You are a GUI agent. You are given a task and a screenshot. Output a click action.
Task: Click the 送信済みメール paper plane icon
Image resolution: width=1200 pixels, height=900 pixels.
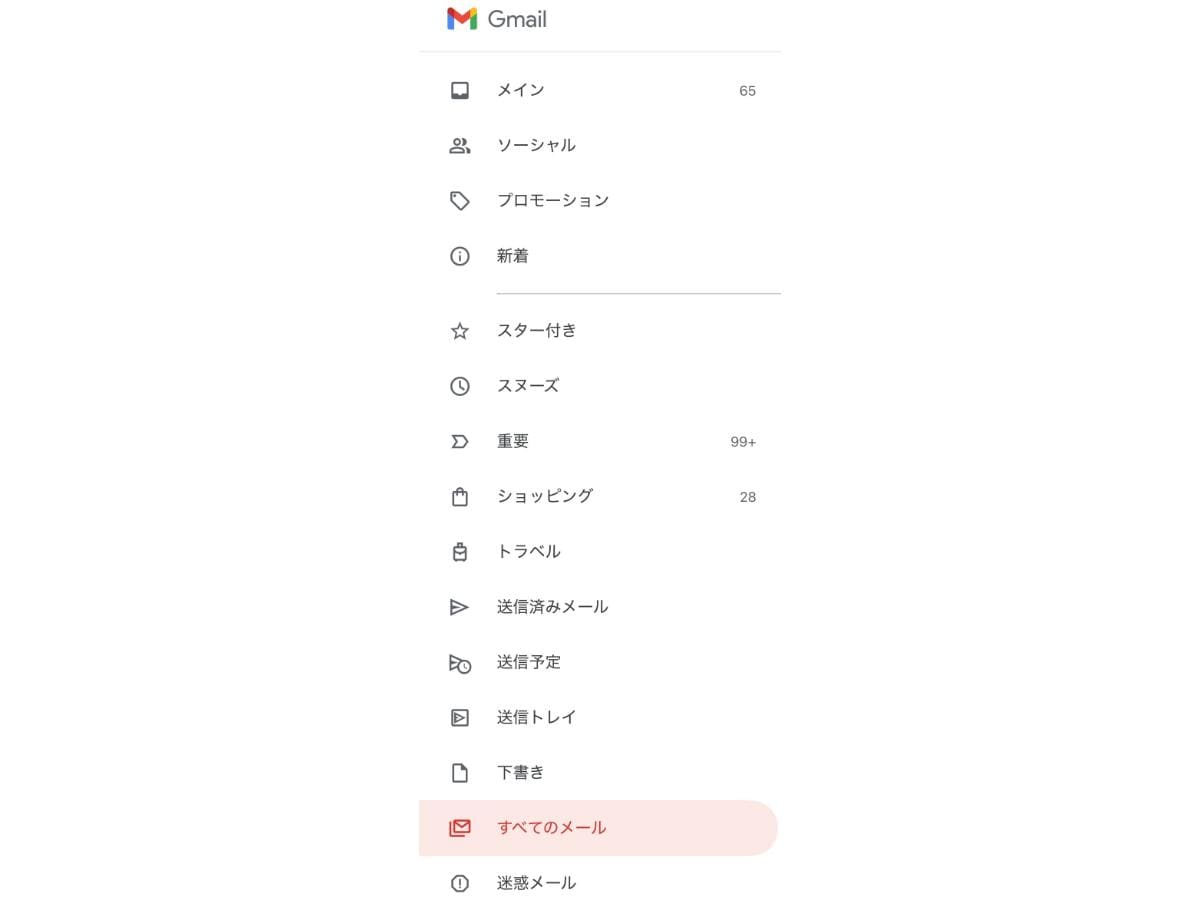[x=459, y=607]
